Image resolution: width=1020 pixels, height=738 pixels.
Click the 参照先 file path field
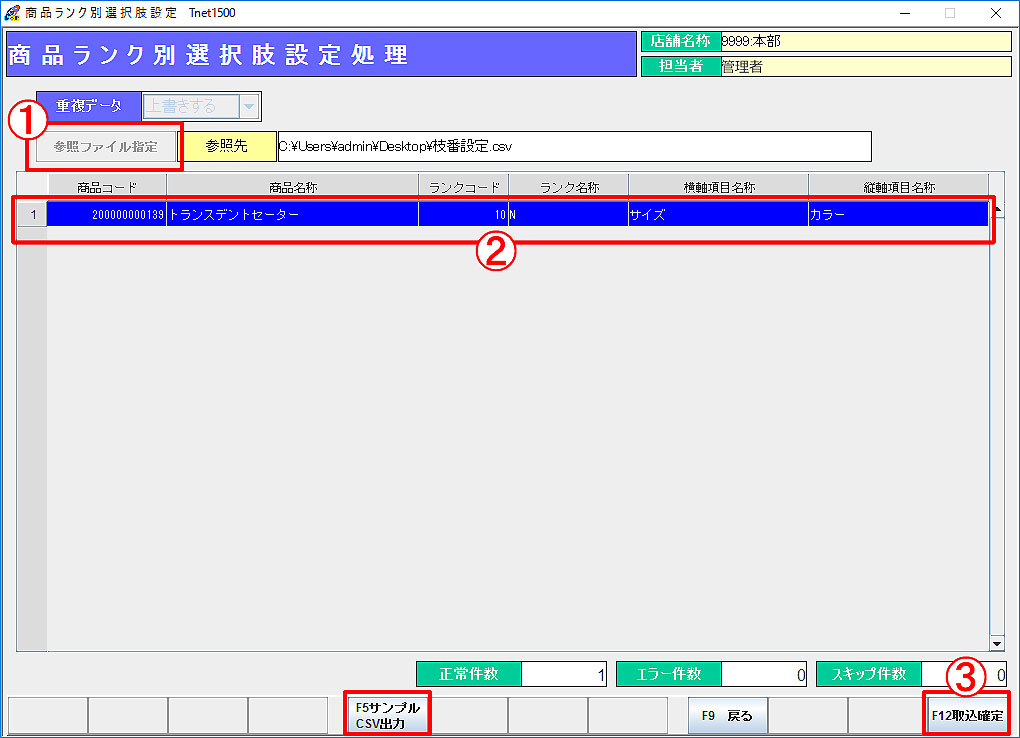pos(574,146)
